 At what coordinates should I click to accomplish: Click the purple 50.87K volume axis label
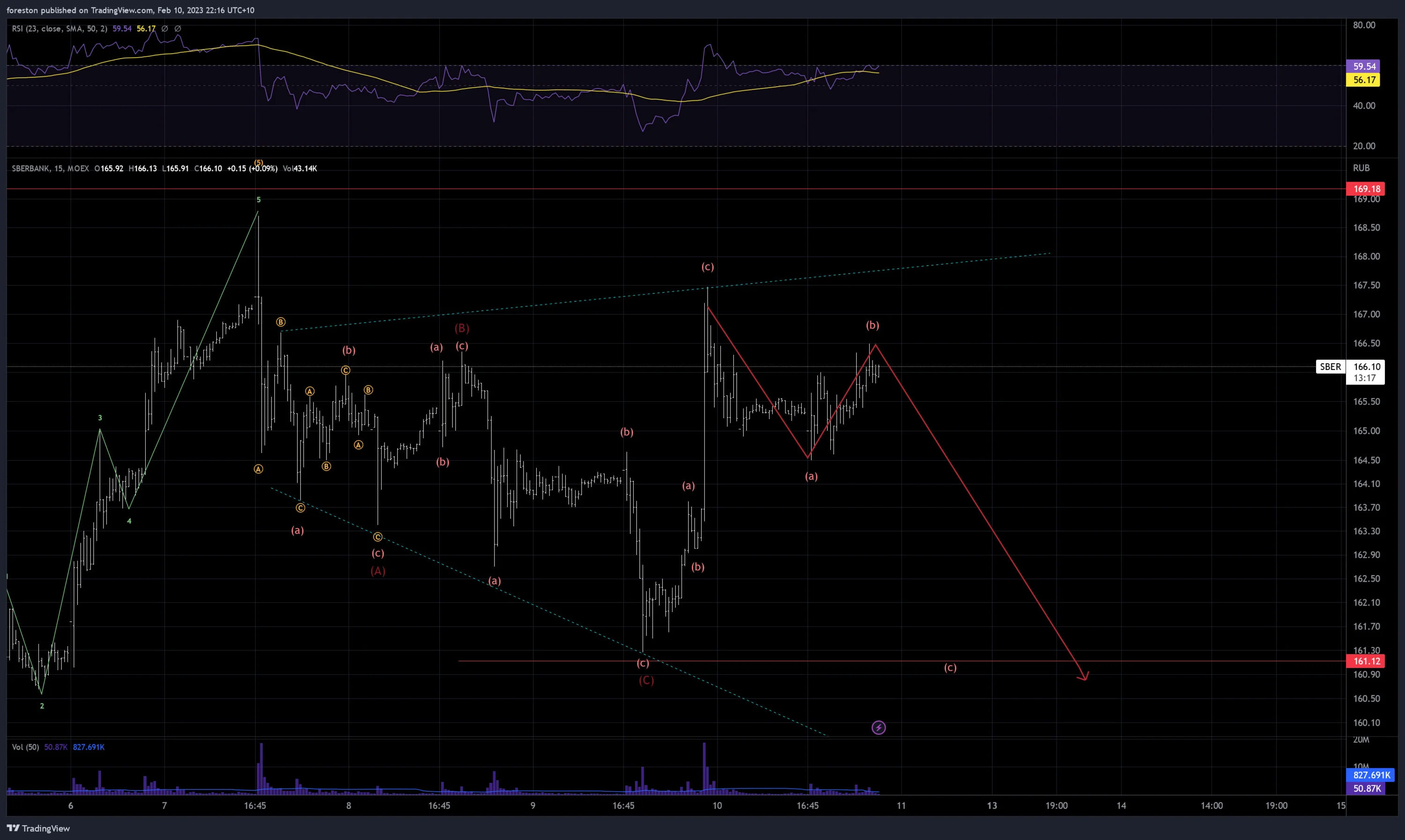(x=1366, y=788)
